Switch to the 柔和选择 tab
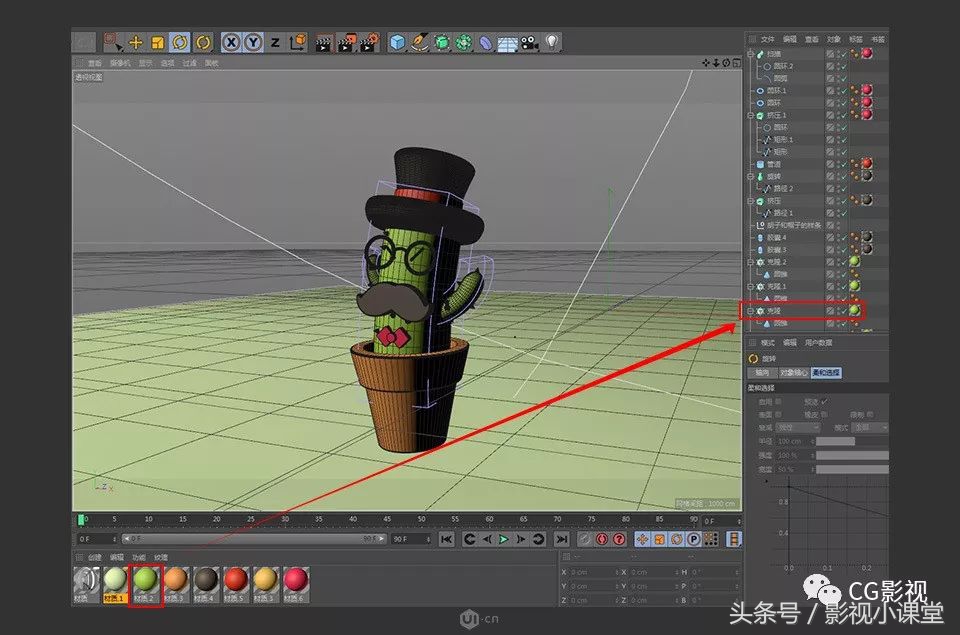Screen dimensions: 960x635 (826, 372)
